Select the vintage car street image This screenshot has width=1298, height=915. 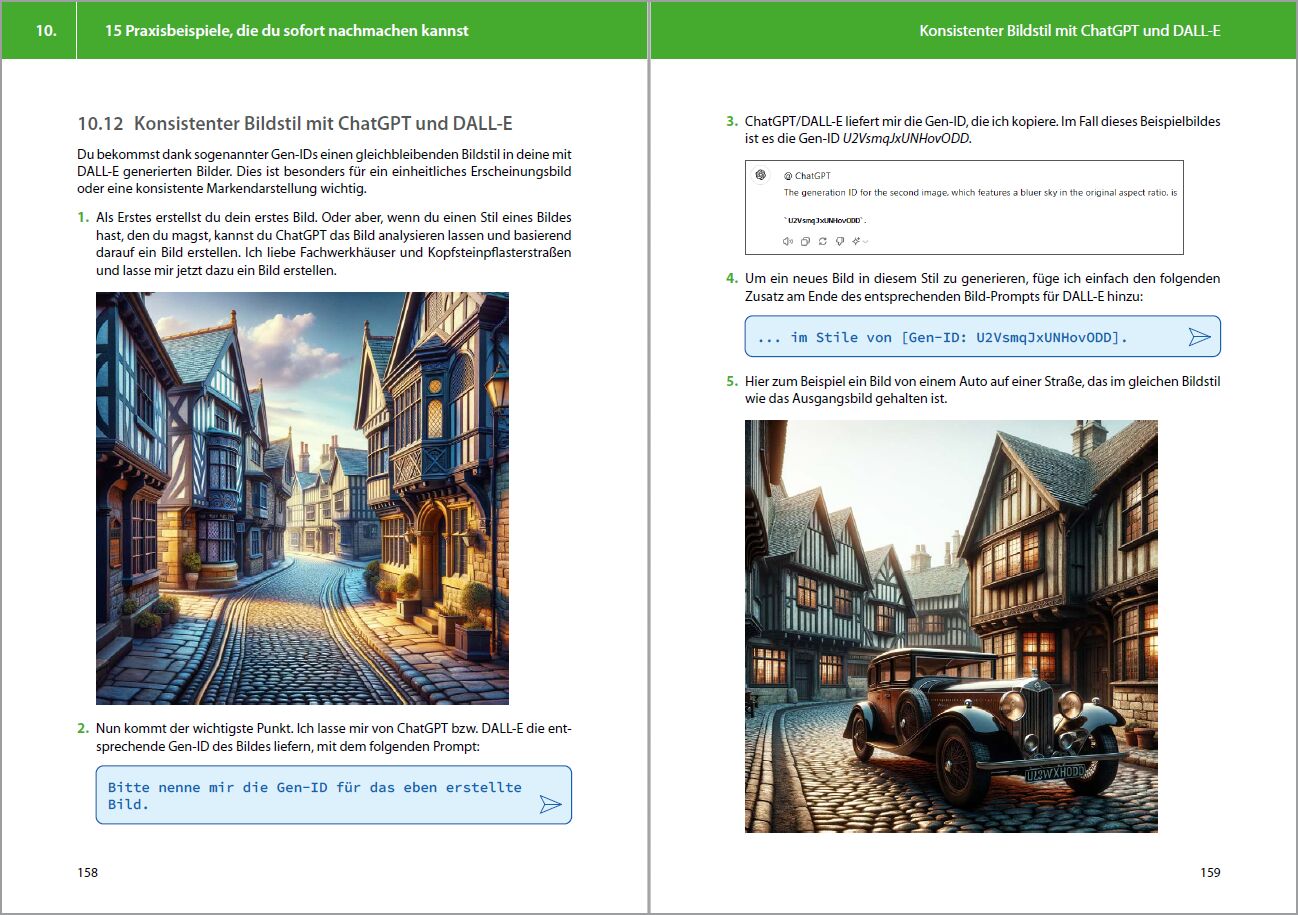[951, 626]
